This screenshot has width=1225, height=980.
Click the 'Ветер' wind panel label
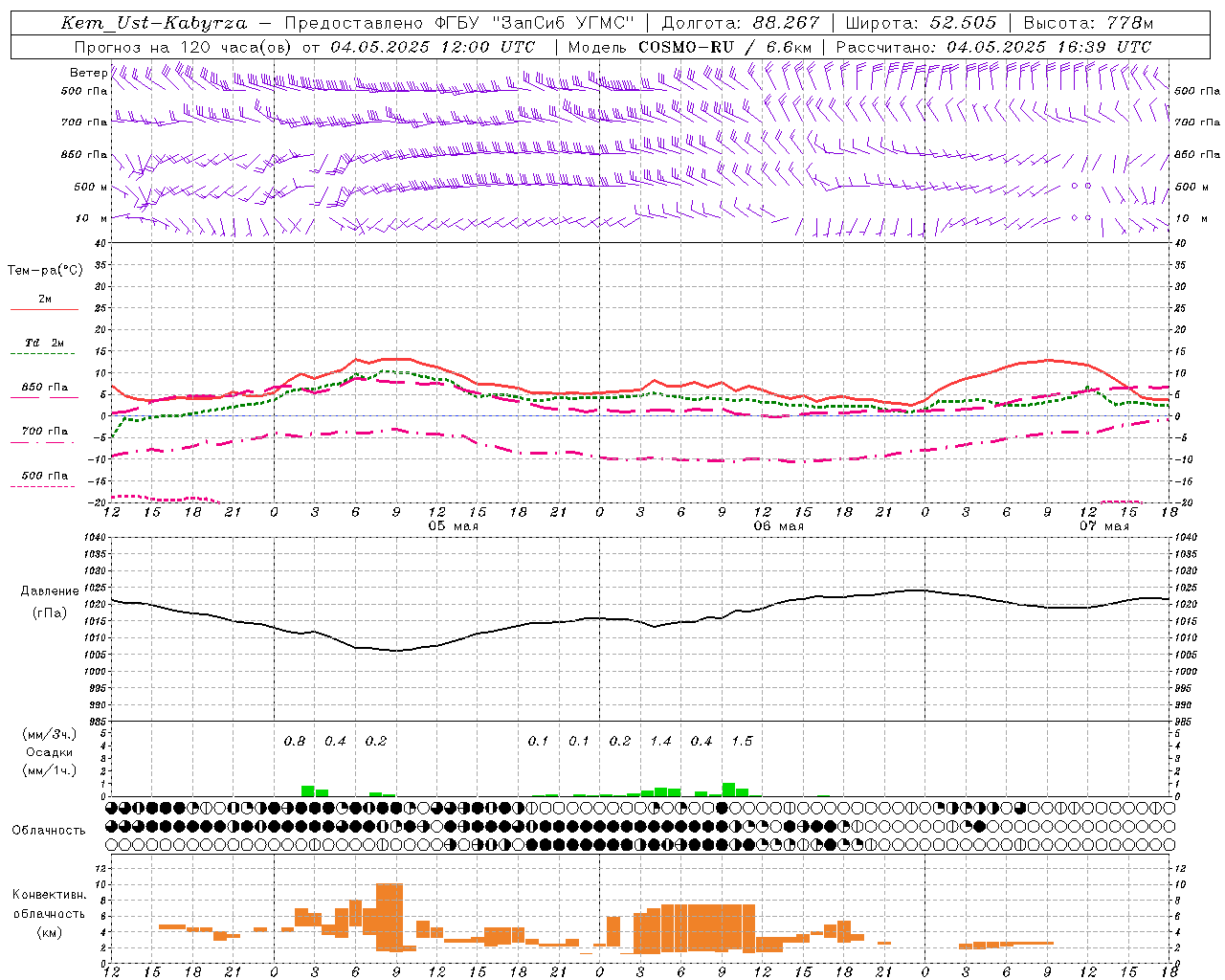coord(88,73)
